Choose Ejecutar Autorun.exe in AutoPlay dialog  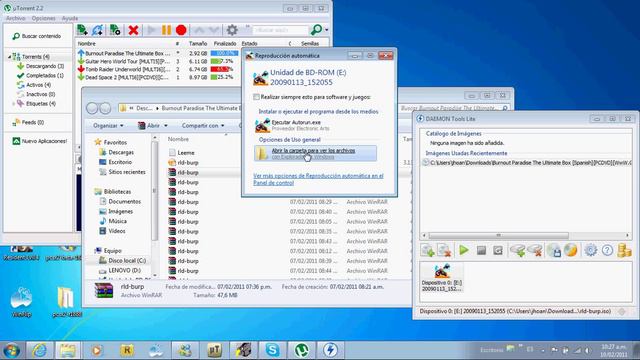click(315, 125)
